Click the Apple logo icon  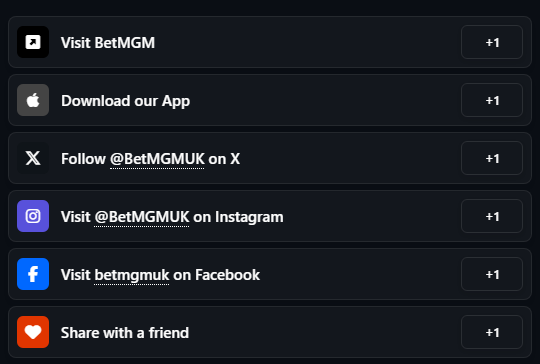33,100
